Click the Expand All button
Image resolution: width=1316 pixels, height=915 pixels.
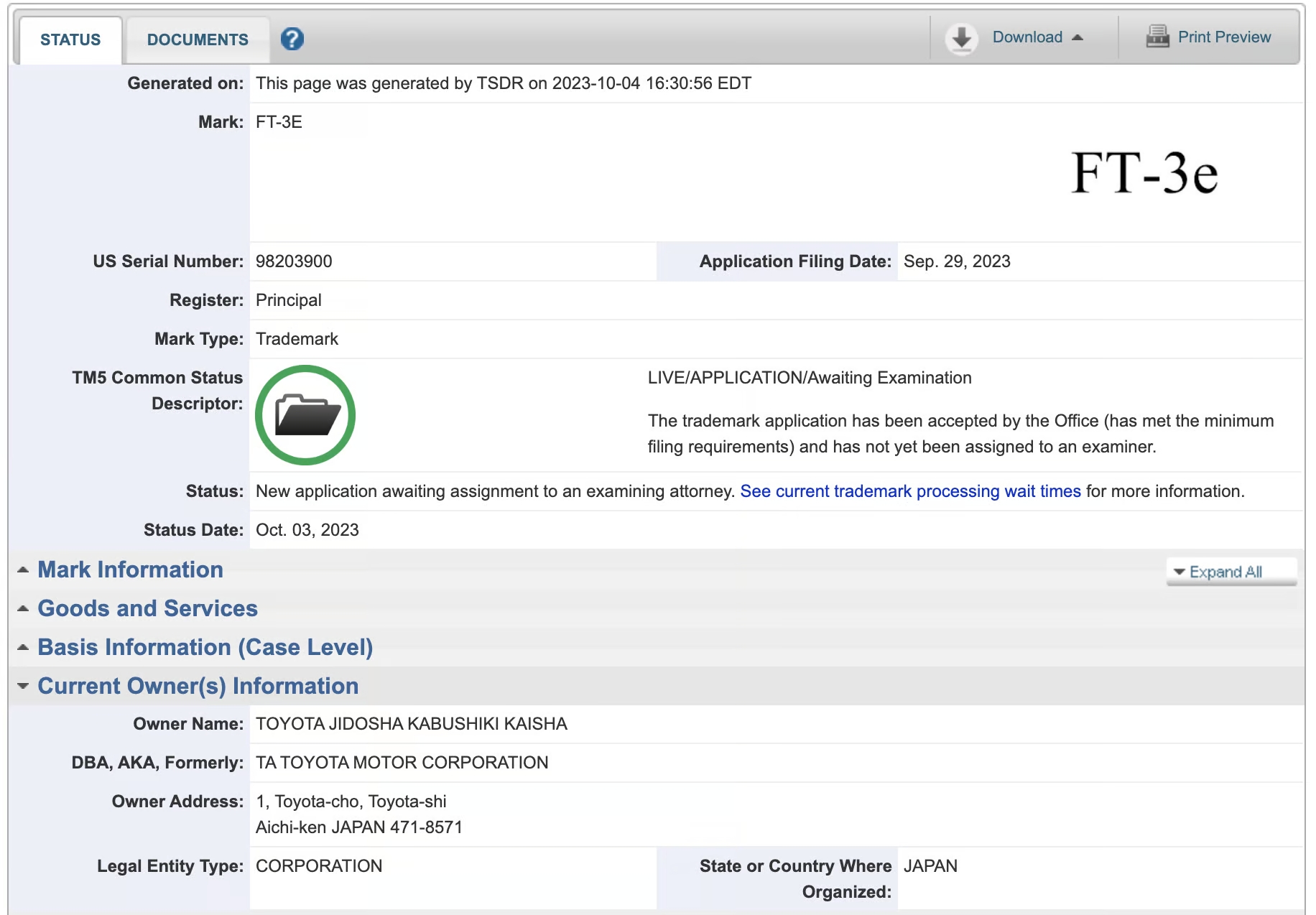point(1231,572)
